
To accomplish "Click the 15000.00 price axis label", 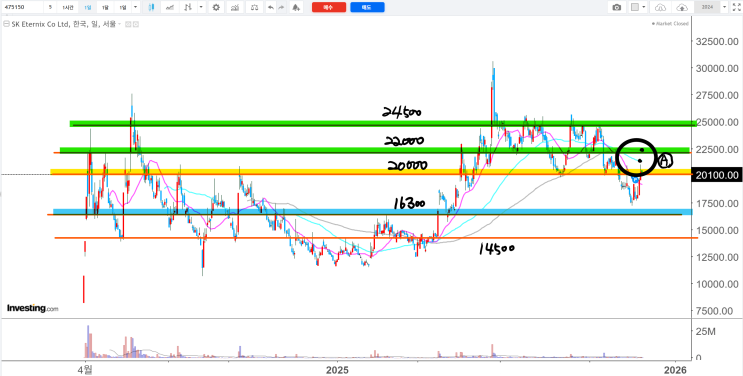I will (x=717, y=230).
